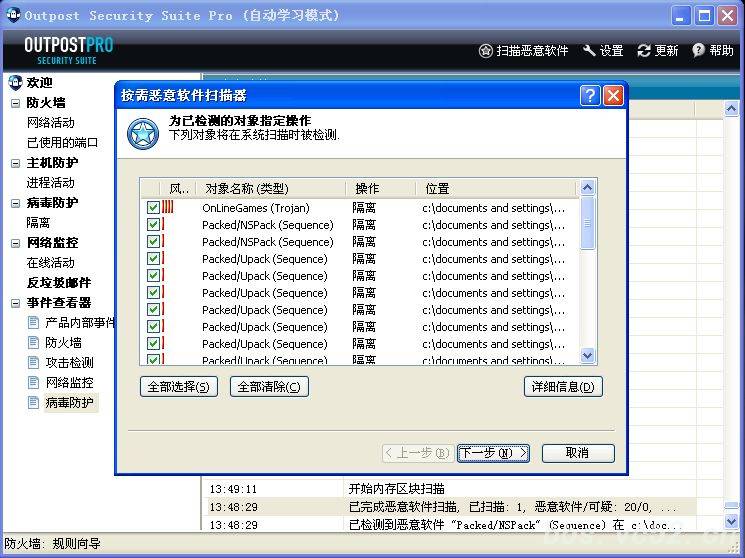Click the 隔离 action for second NSPack row
The image size is (745, 558).
click(364, 242)
